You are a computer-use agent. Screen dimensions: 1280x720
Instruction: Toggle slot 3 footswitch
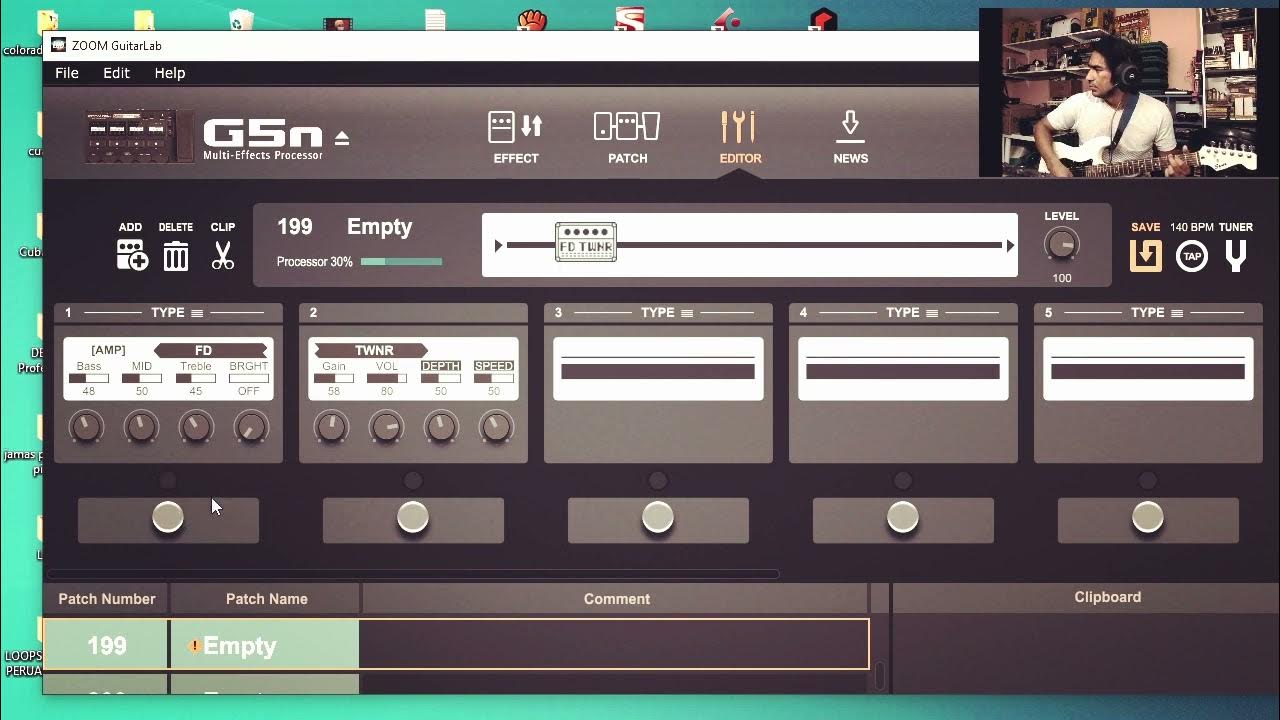pos(658,518)
